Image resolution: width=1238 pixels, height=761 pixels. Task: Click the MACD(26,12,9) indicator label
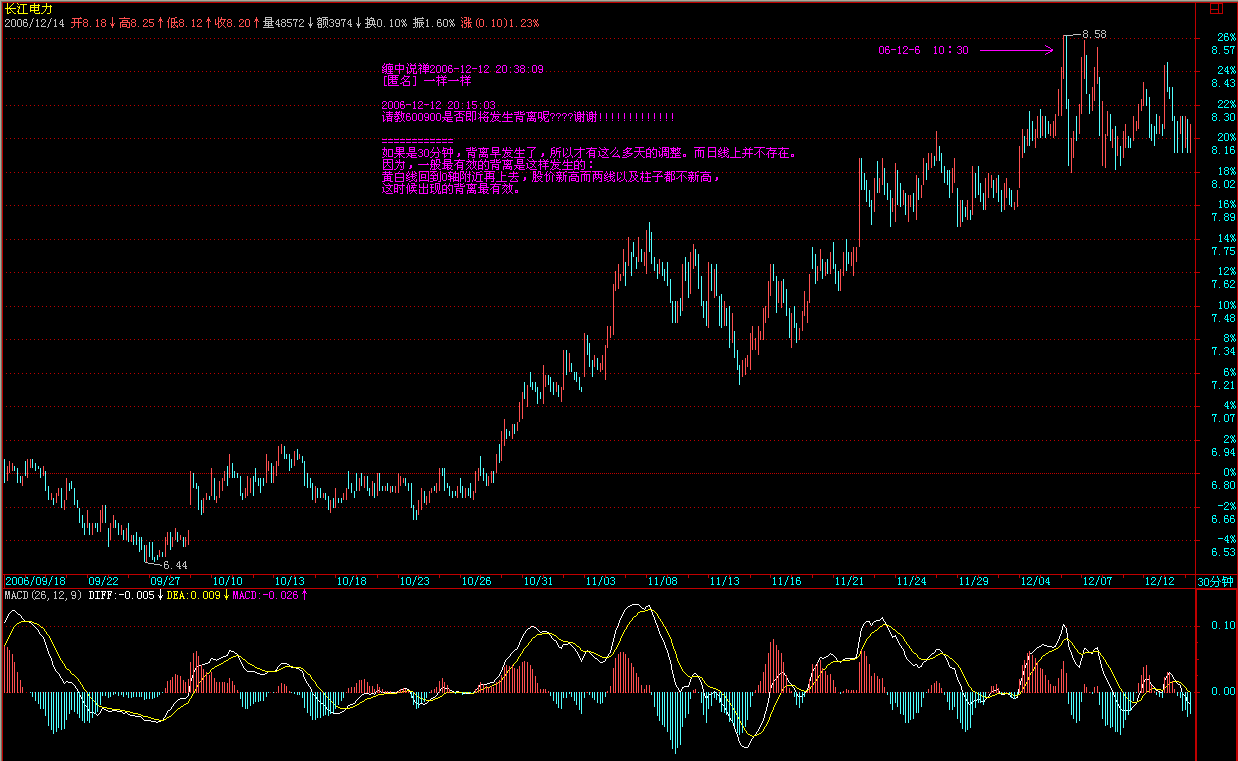click(43, 595)
